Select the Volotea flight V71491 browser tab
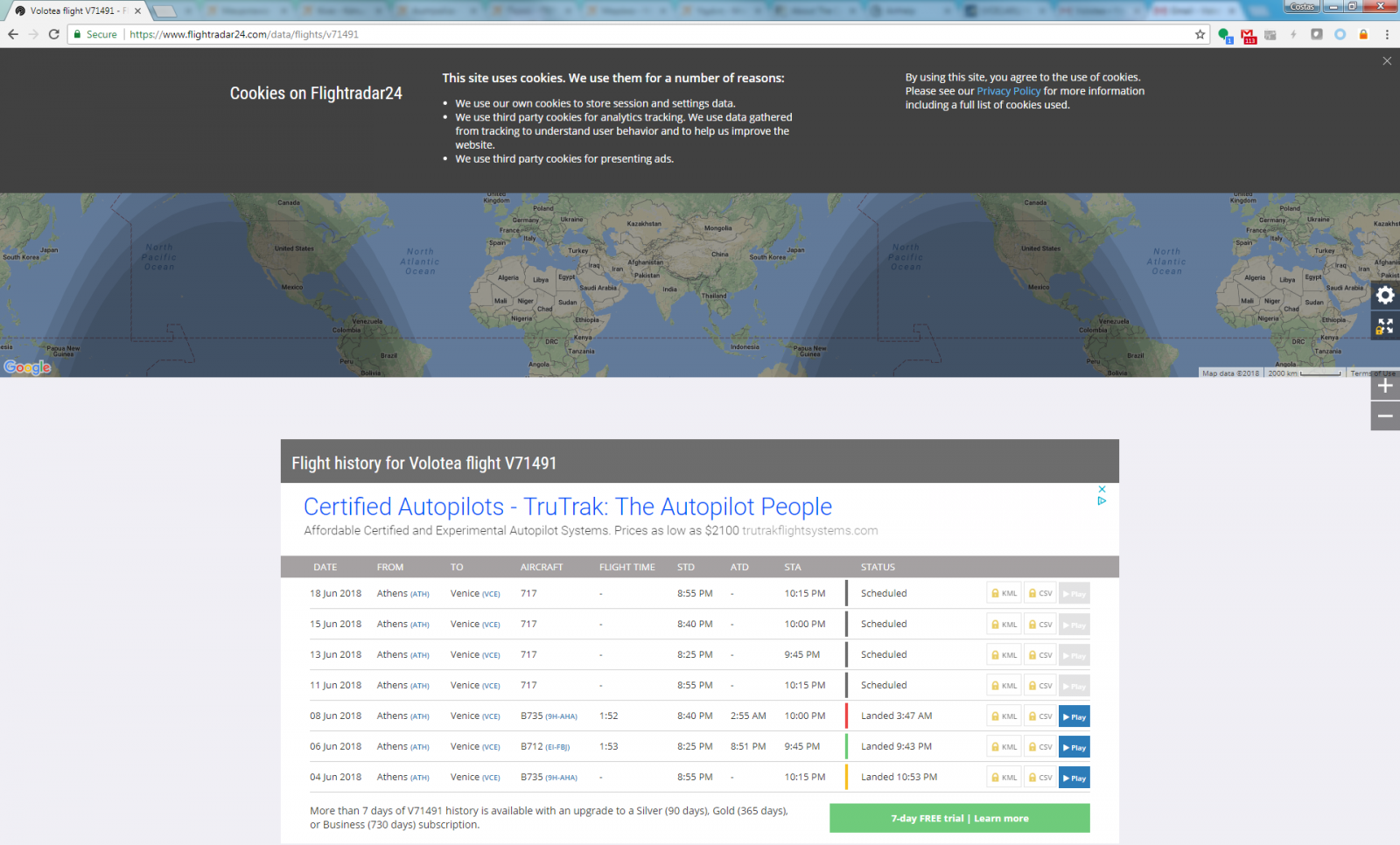The width and height of the screenshot is (1400, 845). pos(79,11)
